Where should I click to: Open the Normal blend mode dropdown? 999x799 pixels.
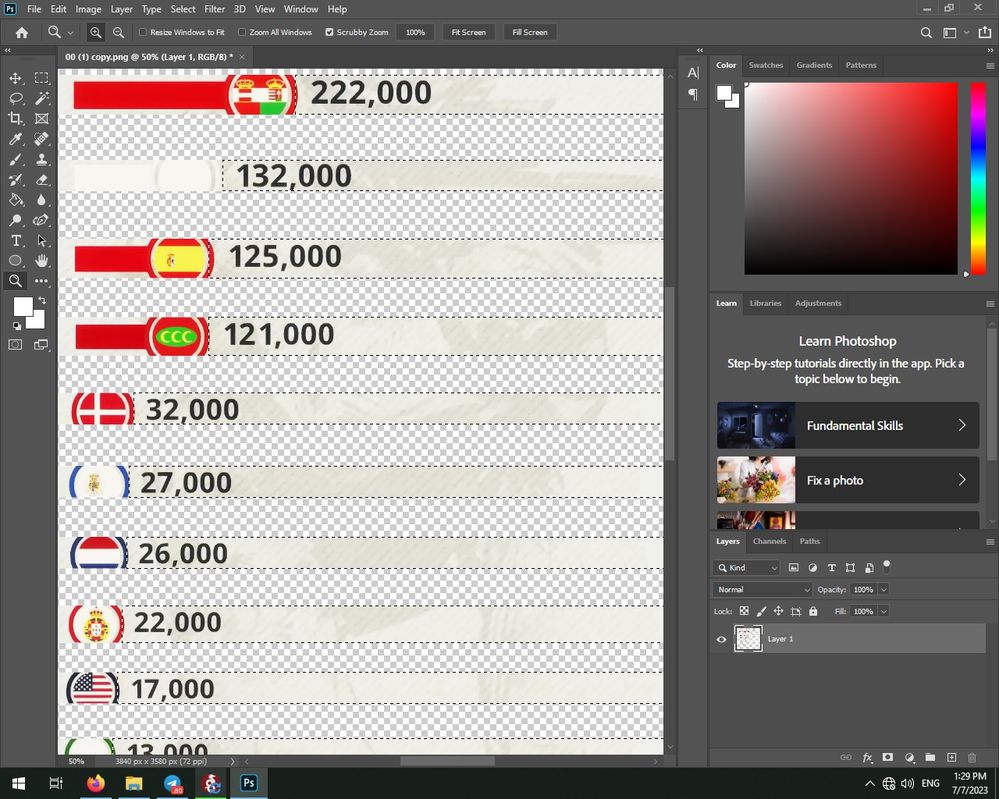(762, 589)
